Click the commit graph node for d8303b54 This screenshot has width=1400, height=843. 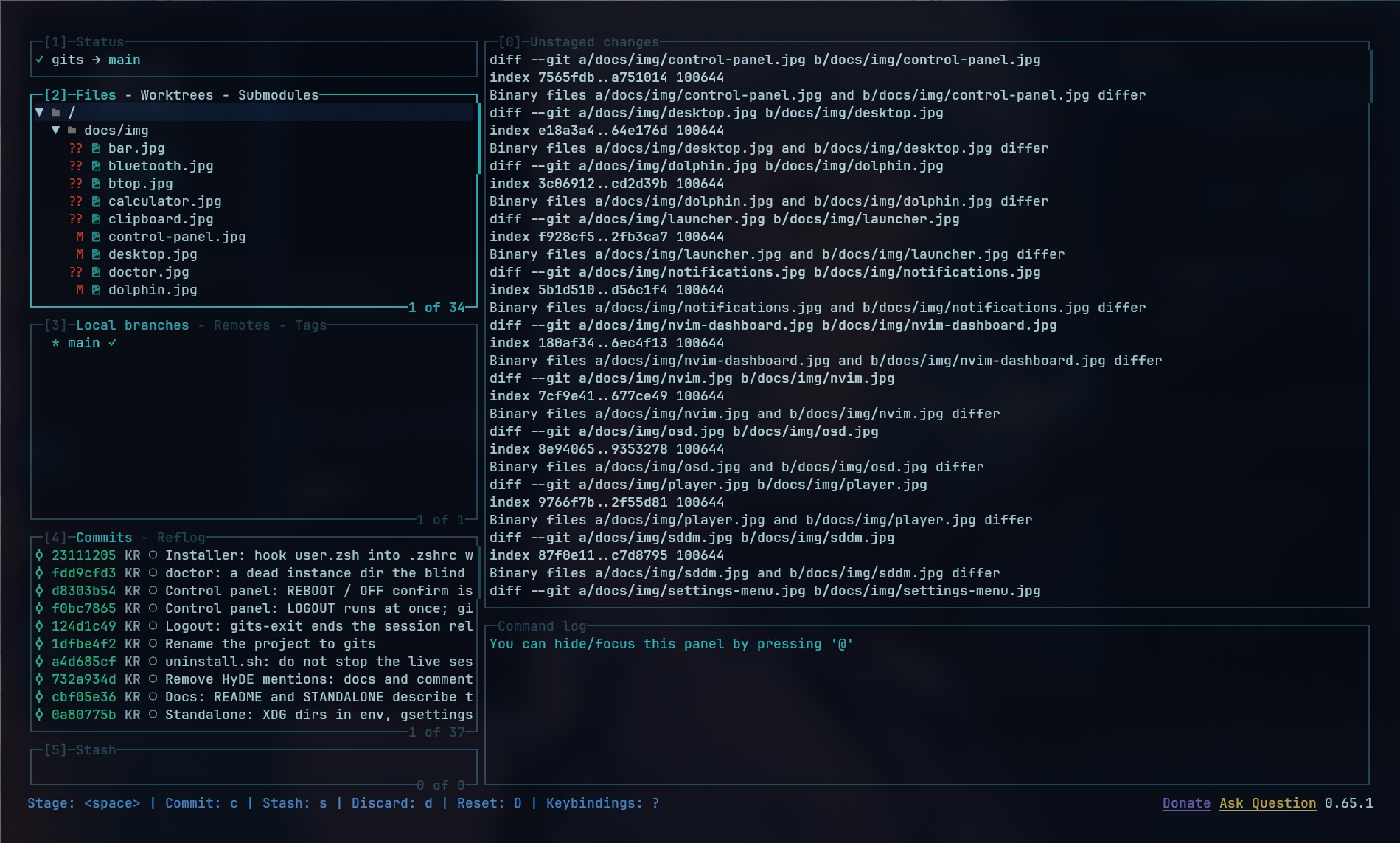pyautogui.click(x=39, y=591)
